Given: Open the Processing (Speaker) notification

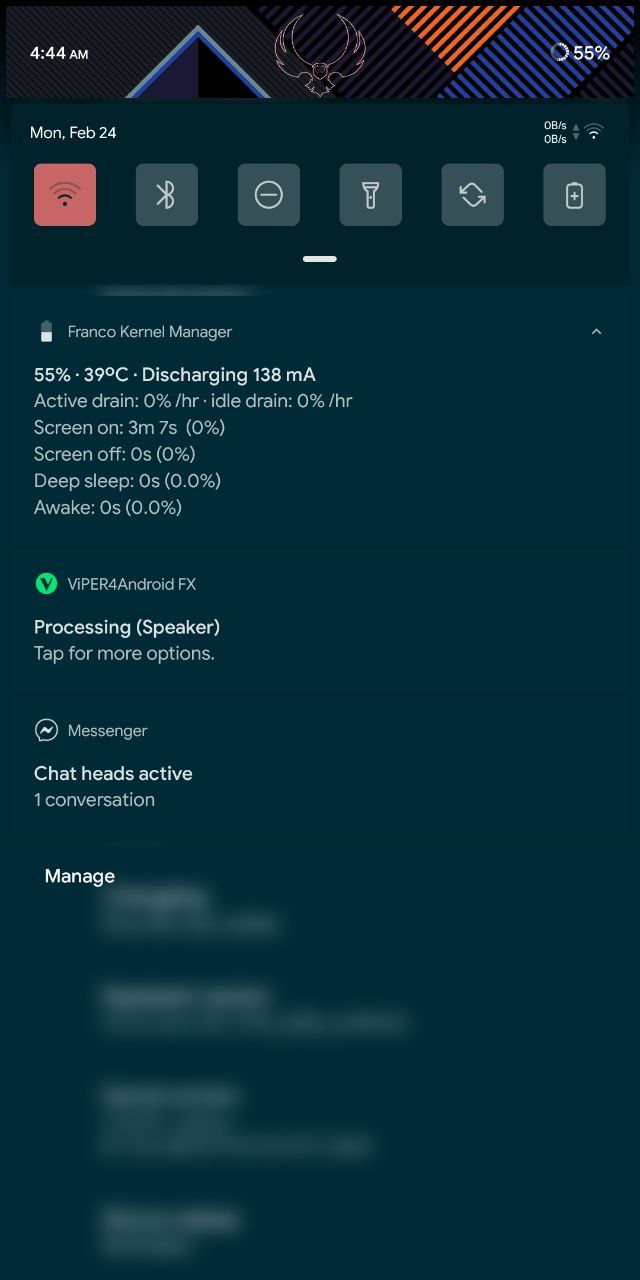Looking at the screenshot, I should (x=320, y=621).
